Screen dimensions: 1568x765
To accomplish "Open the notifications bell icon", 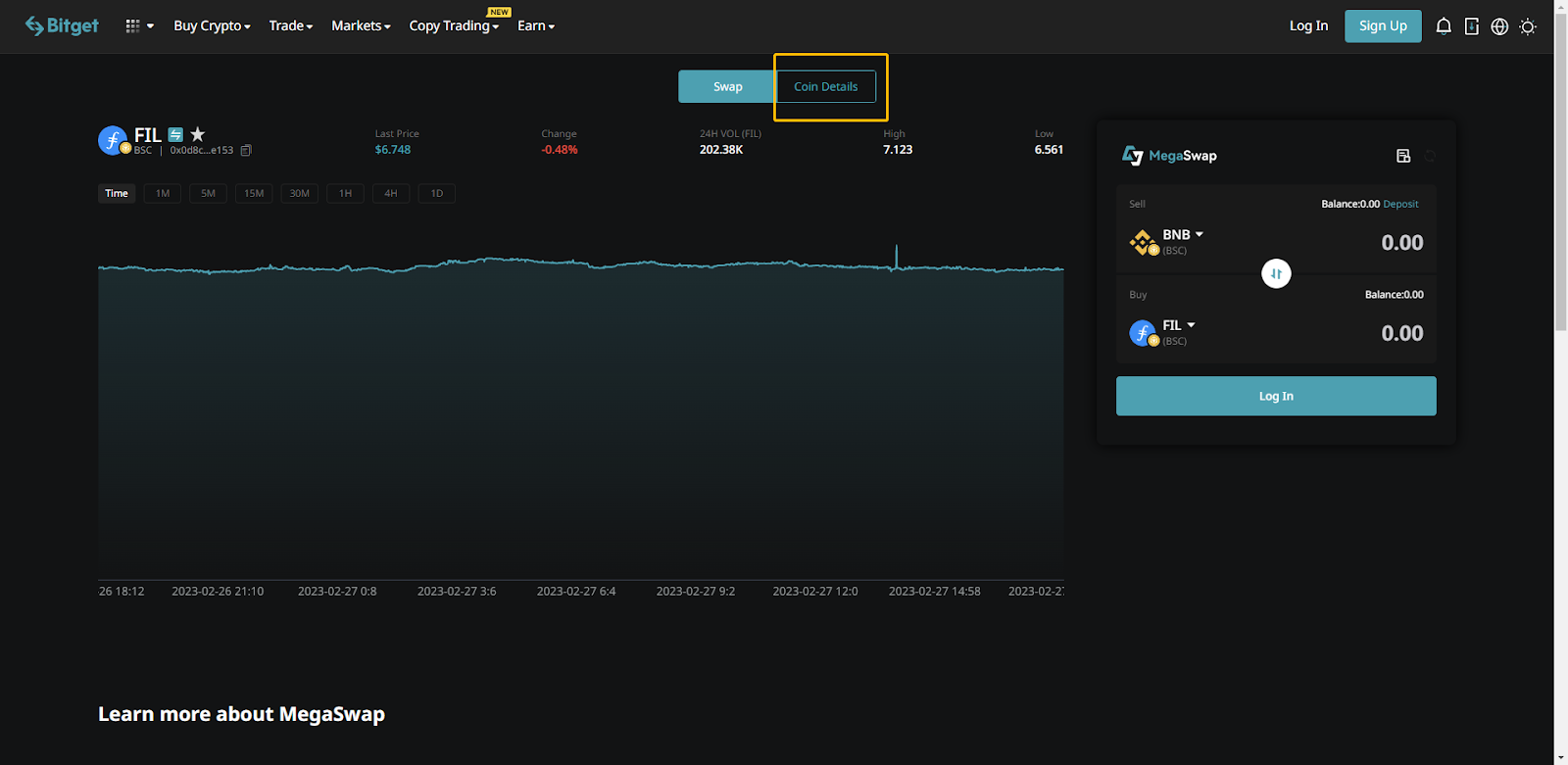I will (1443, 26).
